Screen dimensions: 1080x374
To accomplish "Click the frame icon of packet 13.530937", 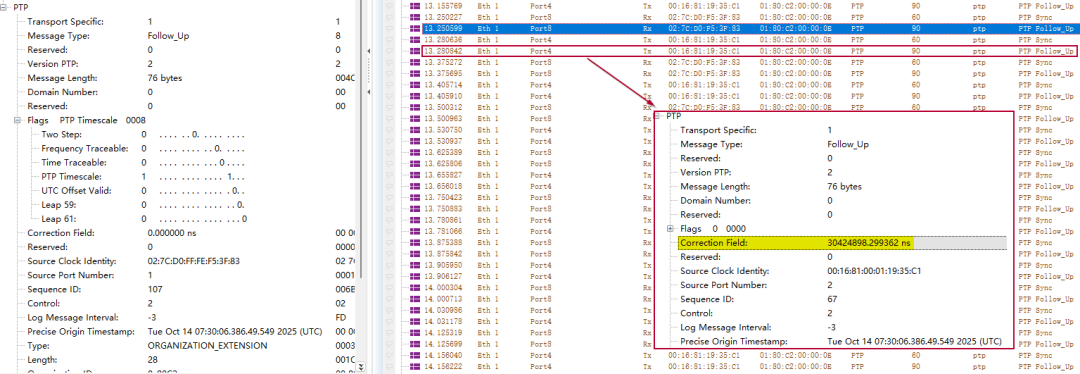I will tap(415, 141).
